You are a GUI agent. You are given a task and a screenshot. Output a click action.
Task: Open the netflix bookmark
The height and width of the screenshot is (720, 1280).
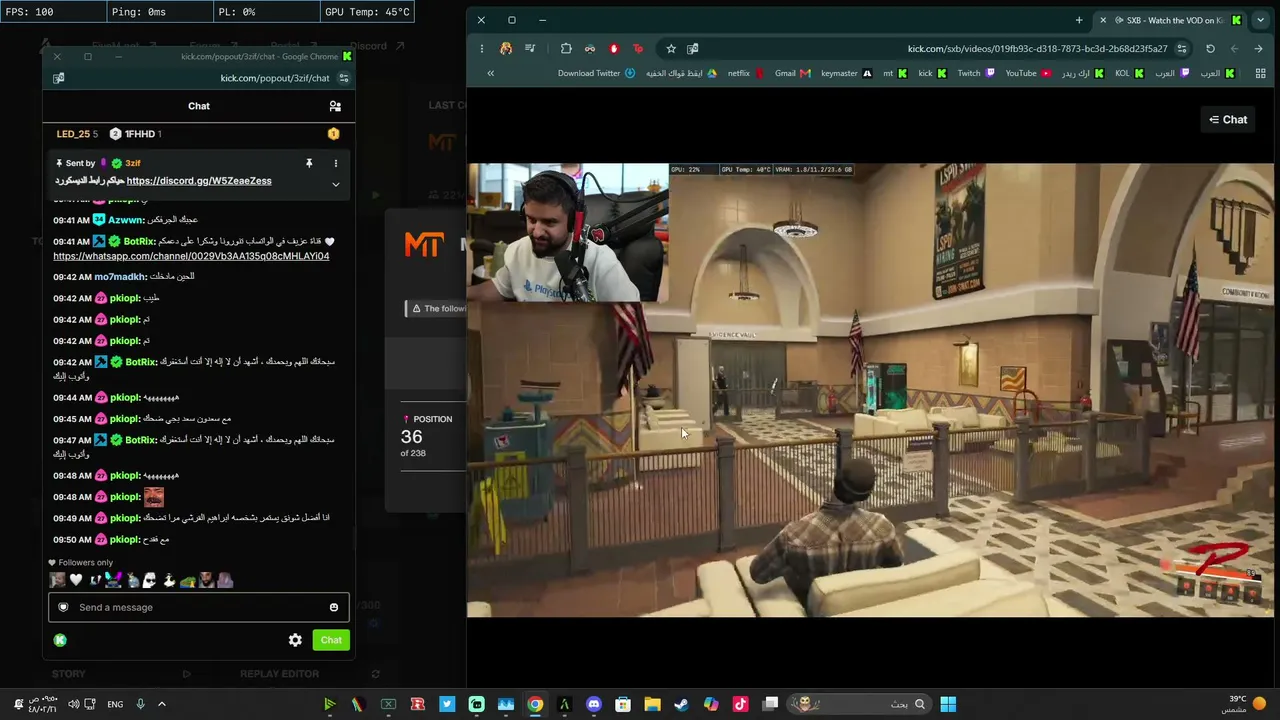746,73
